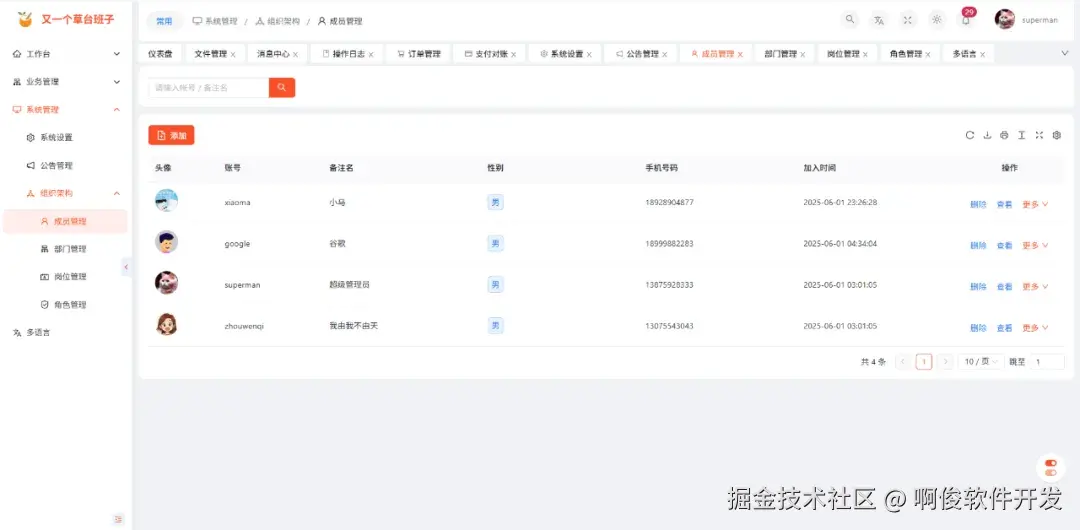Screen dimensions: 1080x530
Task: Open the 10 / 页 page size dropdown
Action: click(x=981, y=362)
